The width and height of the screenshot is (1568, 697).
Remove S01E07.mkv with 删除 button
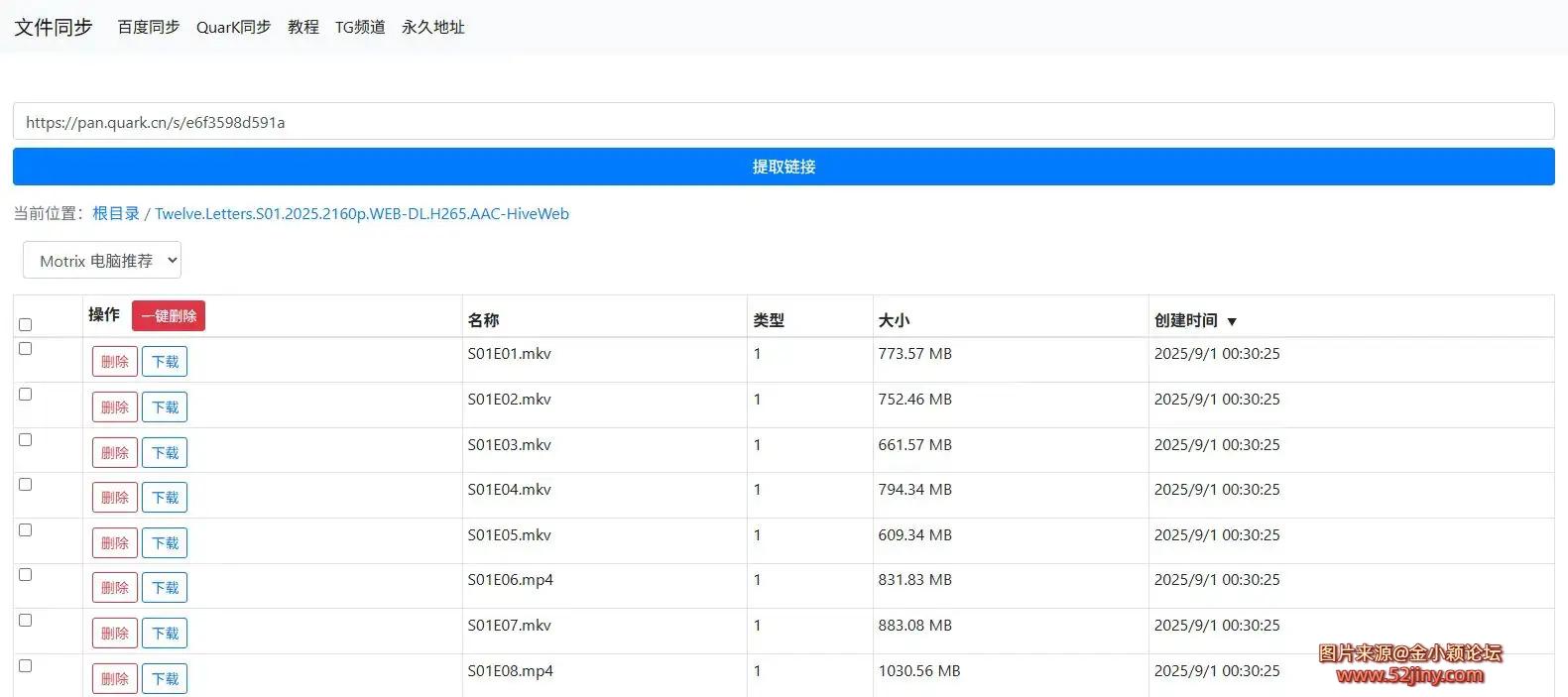(x=115, y=634)
